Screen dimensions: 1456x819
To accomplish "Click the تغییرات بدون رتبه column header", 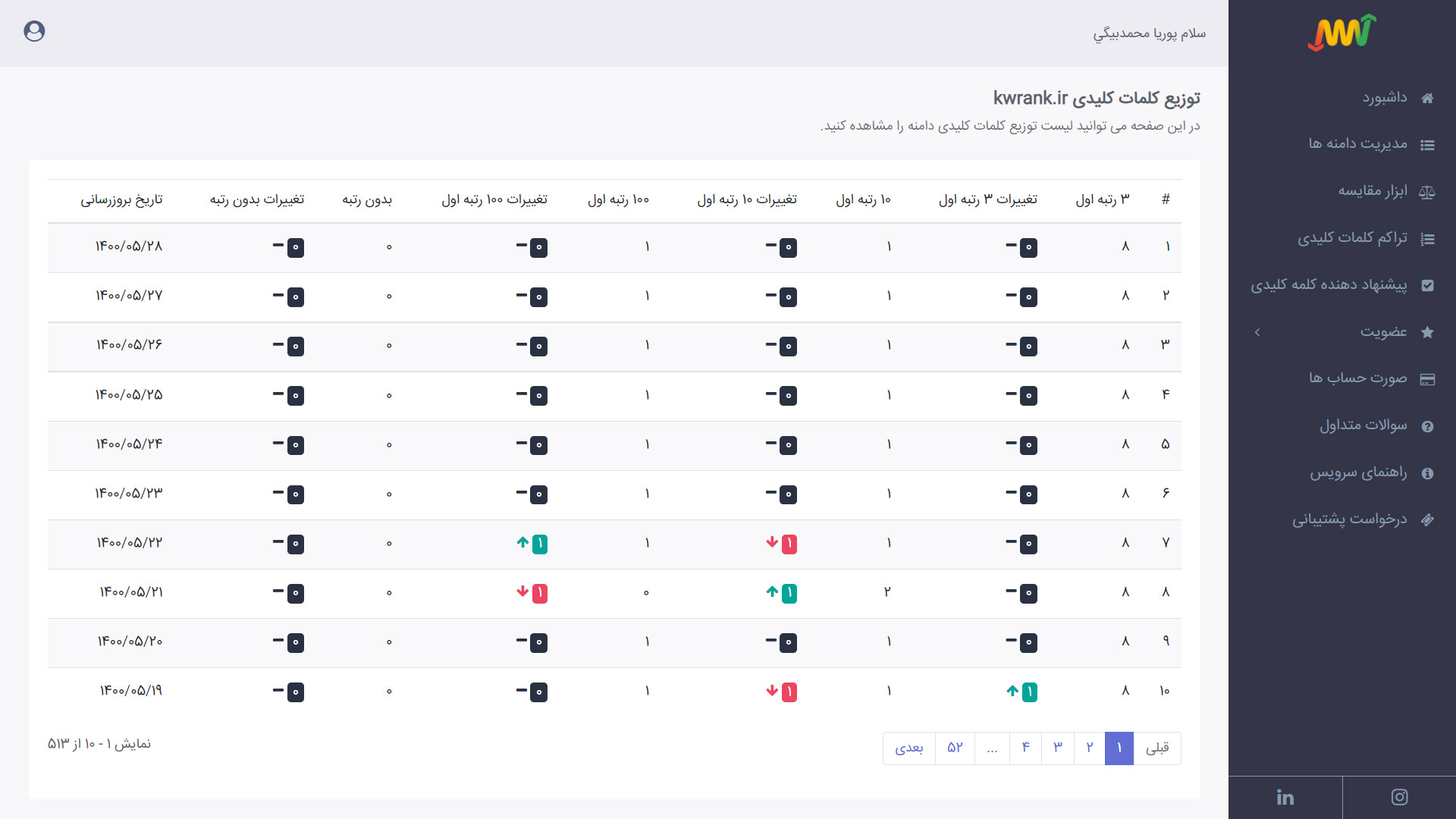I will [x=257, y=199].
